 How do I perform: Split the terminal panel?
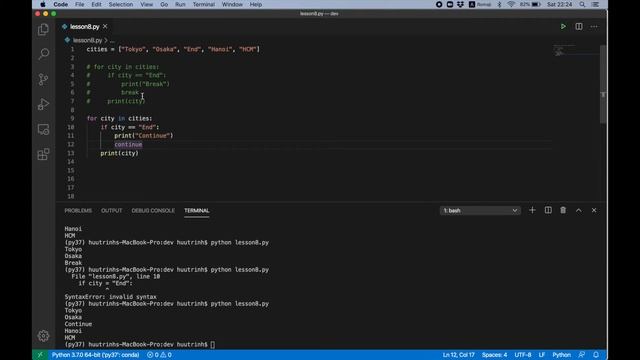[x=548, y=210]
